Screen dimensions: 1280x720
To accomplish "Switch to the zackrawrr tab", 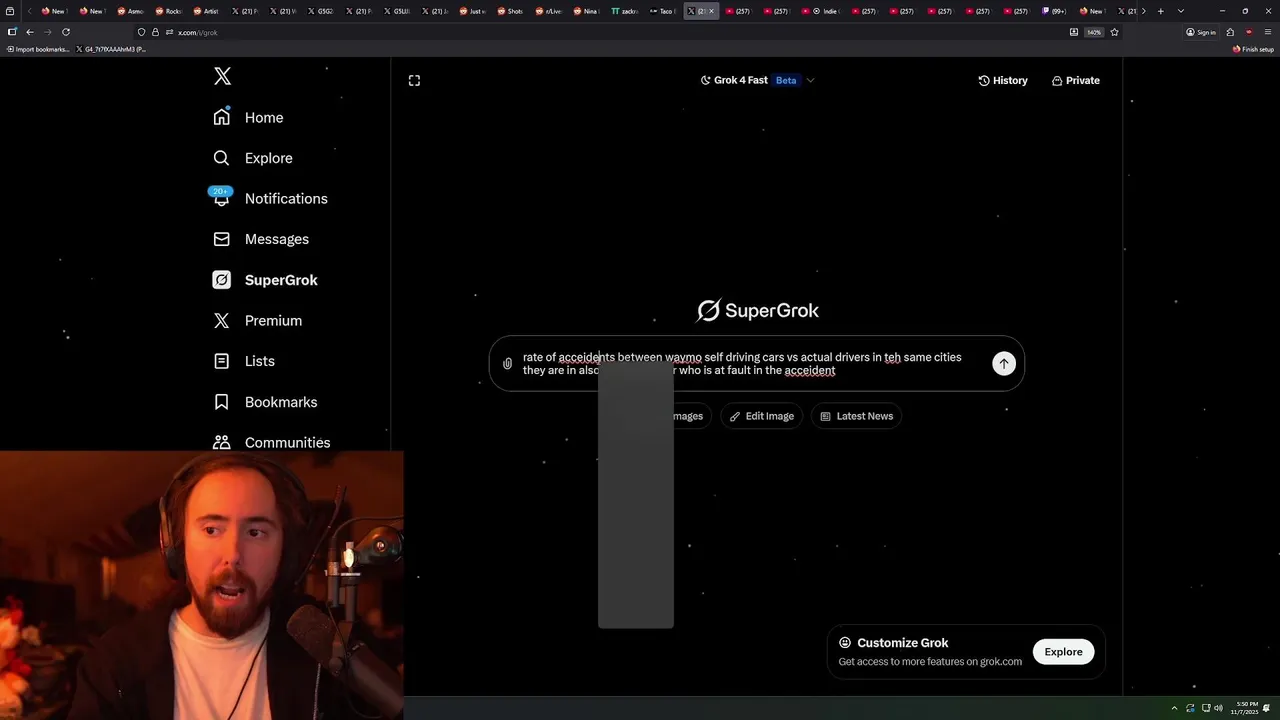I will pos(624,11).
